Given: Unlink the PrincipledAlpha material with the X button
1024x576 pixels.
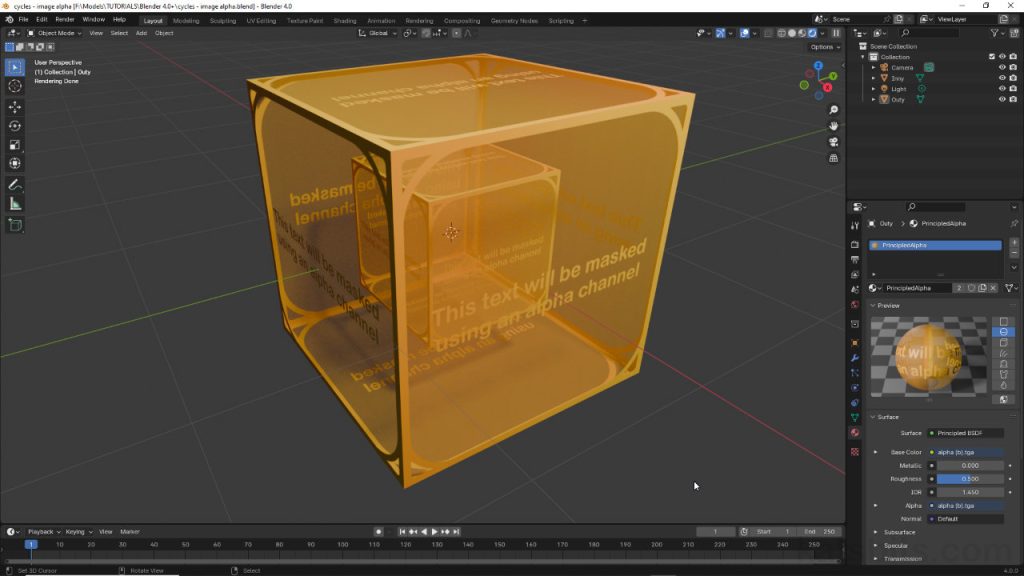Looking at the screenshot, I should pos(993,287).
